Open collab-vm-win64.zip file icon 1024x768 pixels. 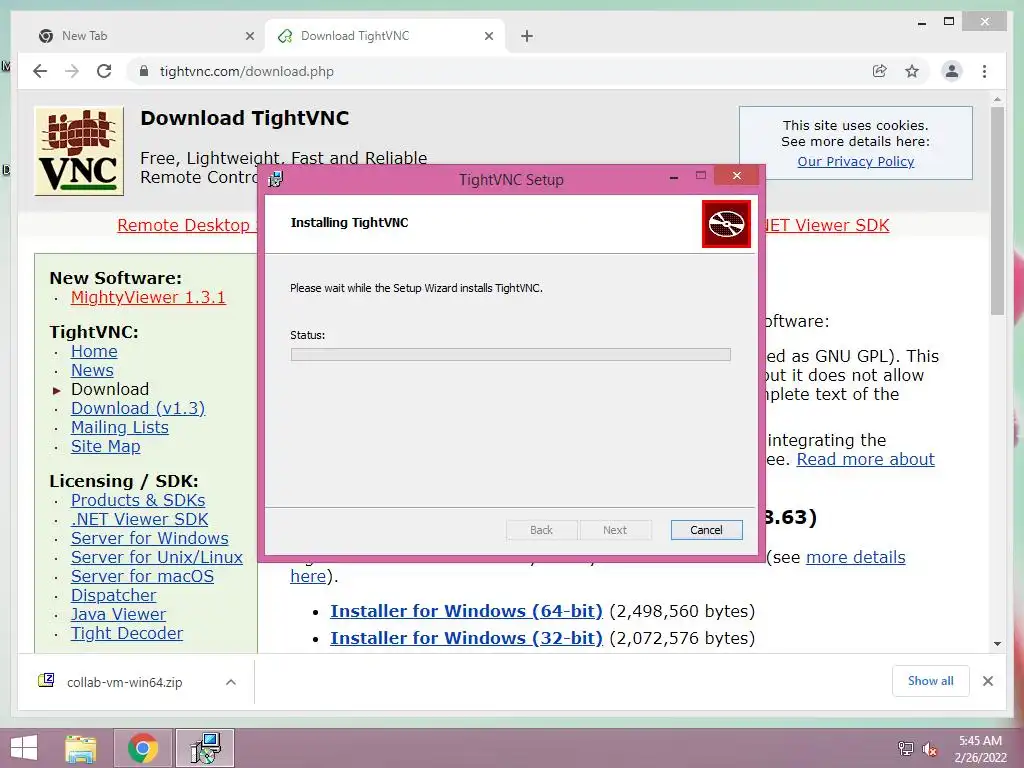[46, 681]
